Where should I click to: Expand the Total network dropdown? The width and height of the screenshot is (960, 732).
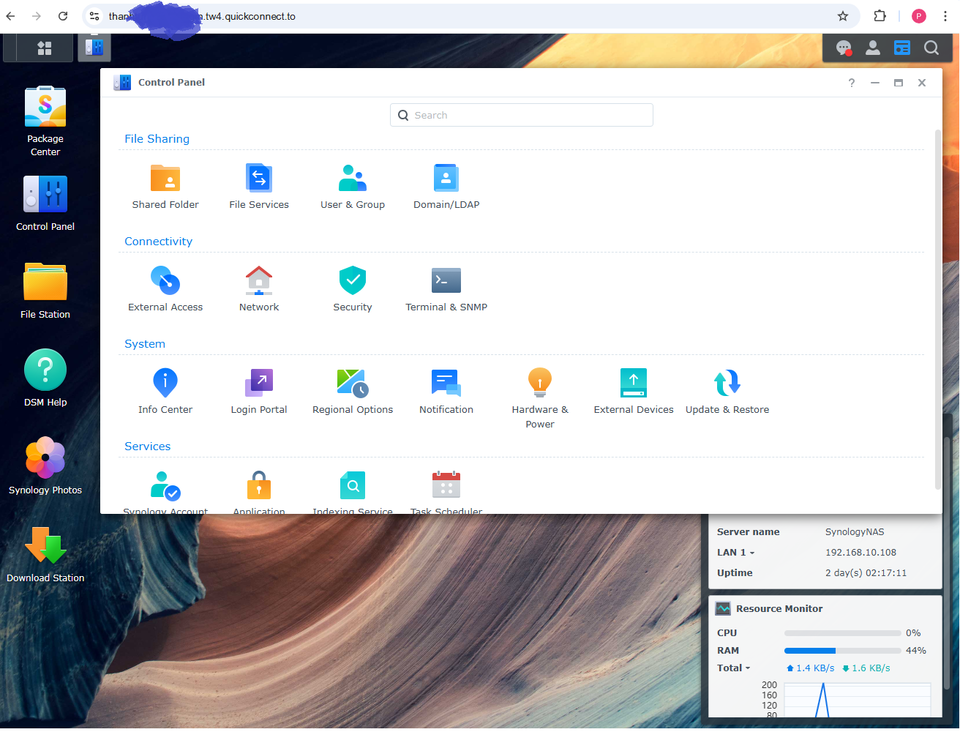click(x=733, y=668)
